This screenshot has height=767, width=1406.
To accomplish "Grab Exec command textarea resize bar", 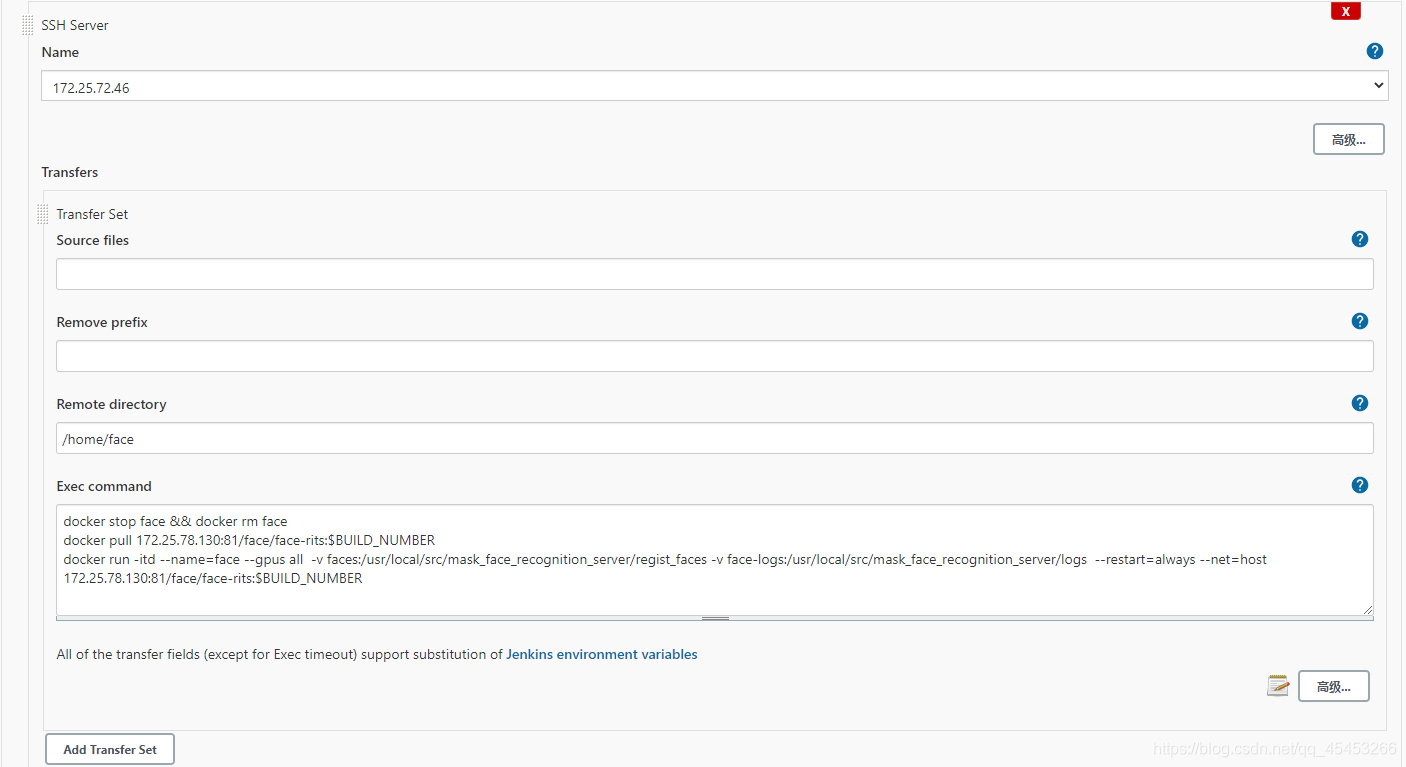I will click(715, 619).
